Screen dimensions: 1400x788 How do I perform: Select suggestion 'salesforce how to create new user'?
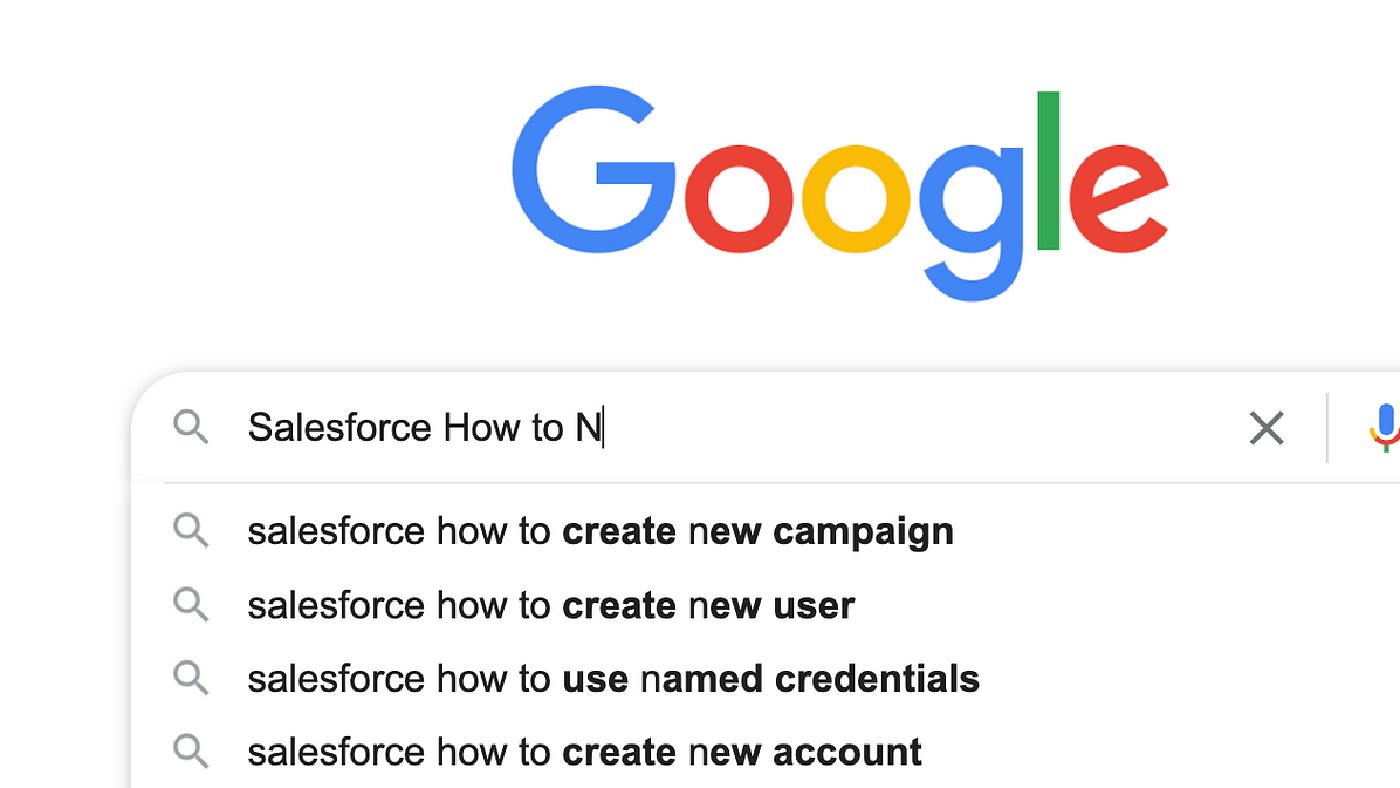point(552,605)
